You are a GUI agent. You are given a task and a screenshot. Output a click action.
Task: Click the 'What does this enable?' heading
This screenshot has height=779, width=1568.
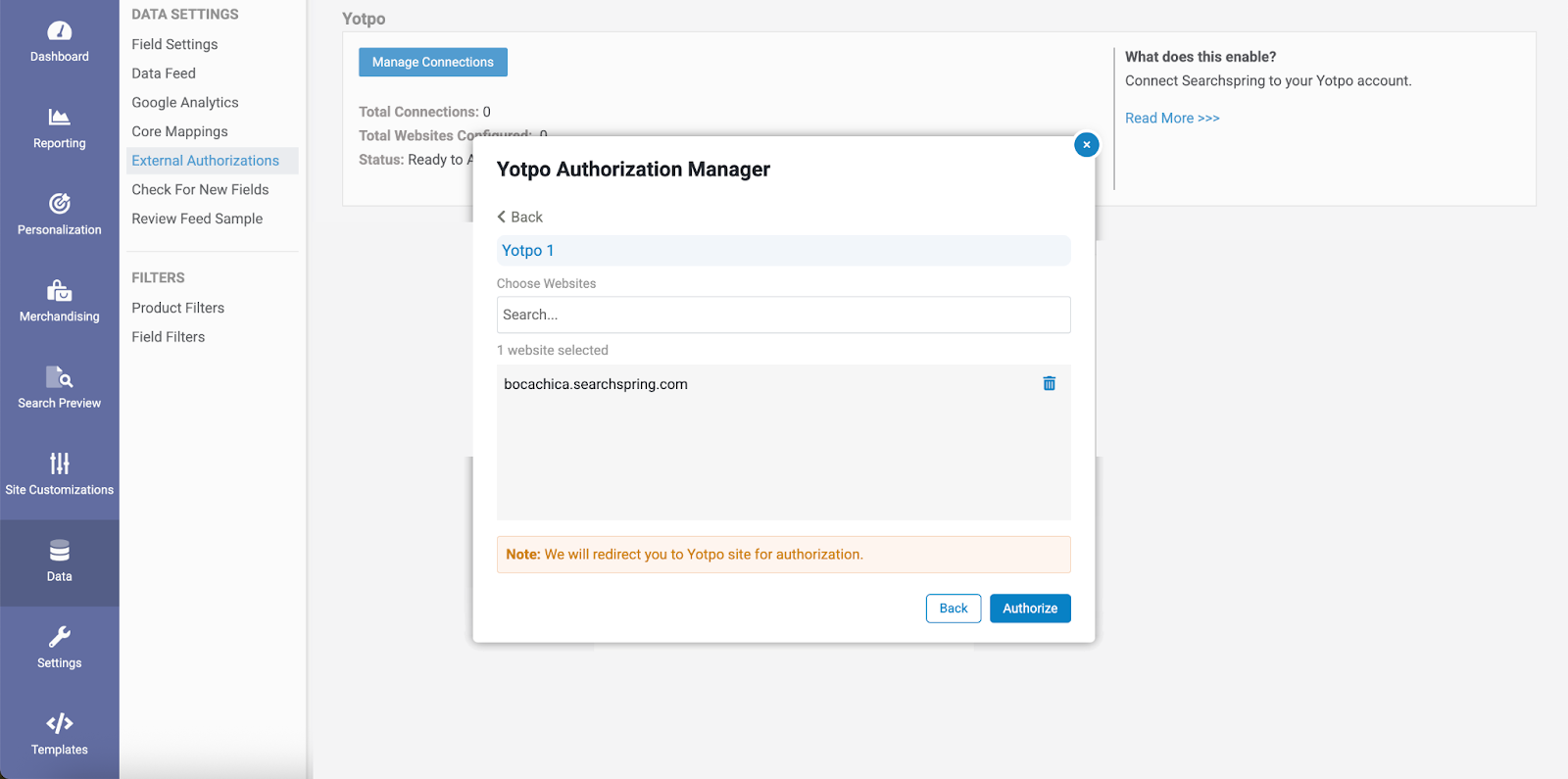tap(1200, 57)
